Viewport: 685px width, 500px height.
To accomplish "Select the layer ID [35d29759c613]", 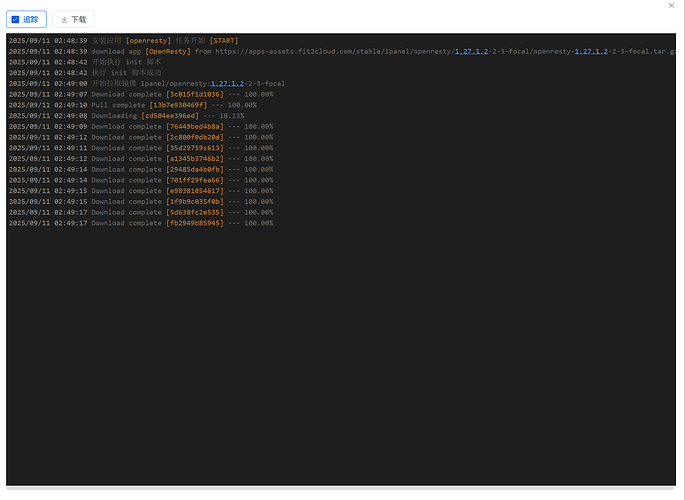I will (195, 148).
